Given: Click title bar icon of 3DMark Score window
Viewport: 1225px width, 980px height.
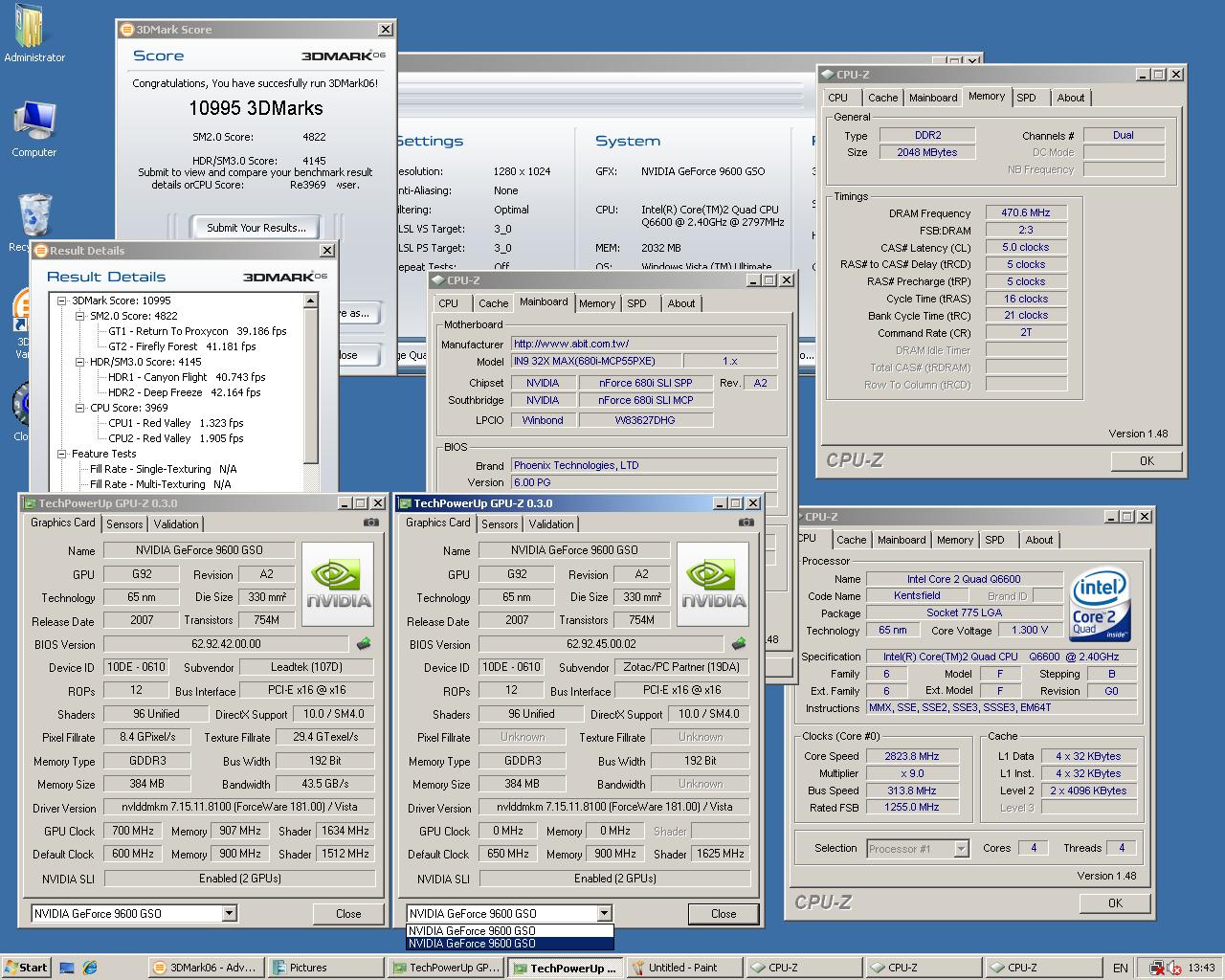Looking at the screenshot, I should [x=126, y=30].
